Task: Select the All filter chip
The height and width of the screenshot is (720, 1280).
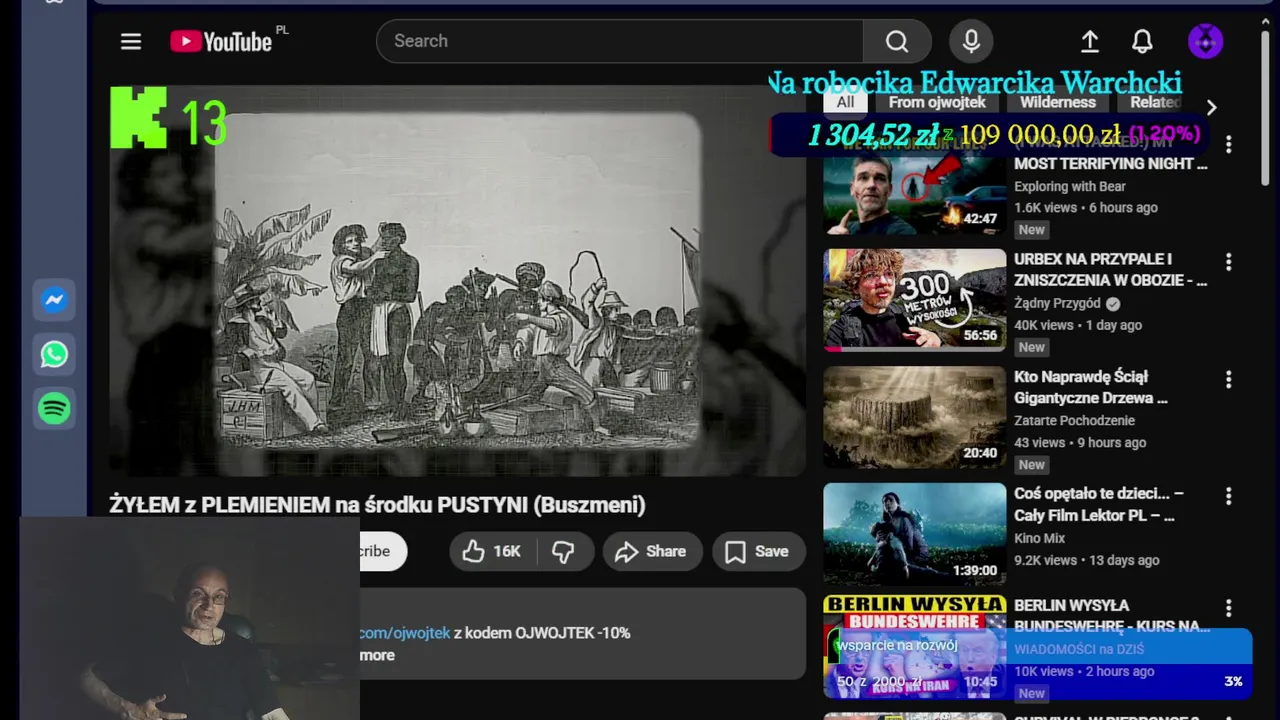Action: point(845,102)
